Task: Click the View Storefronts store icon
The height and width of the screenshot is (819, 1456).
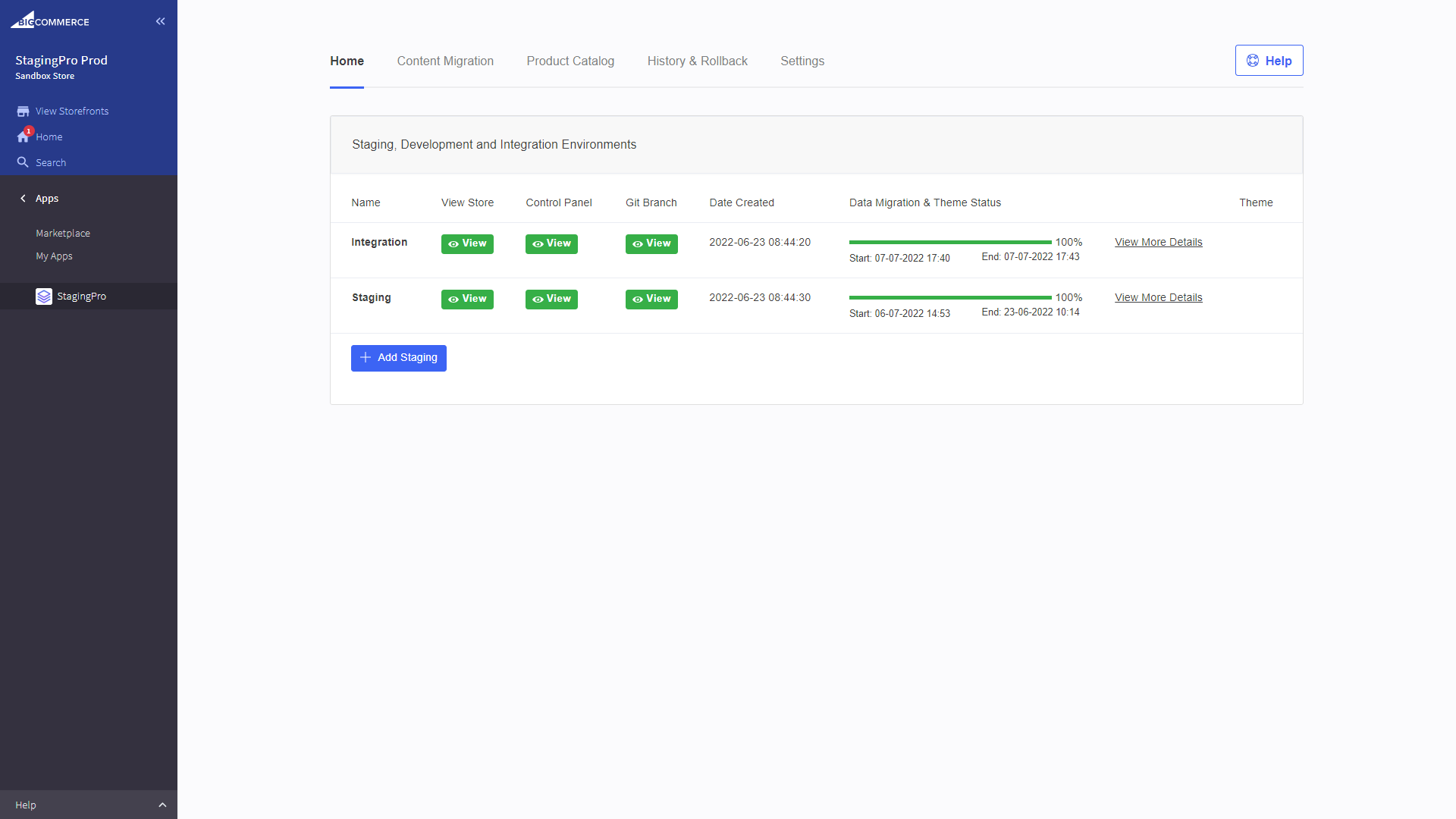Action: (x=23, y=111)
